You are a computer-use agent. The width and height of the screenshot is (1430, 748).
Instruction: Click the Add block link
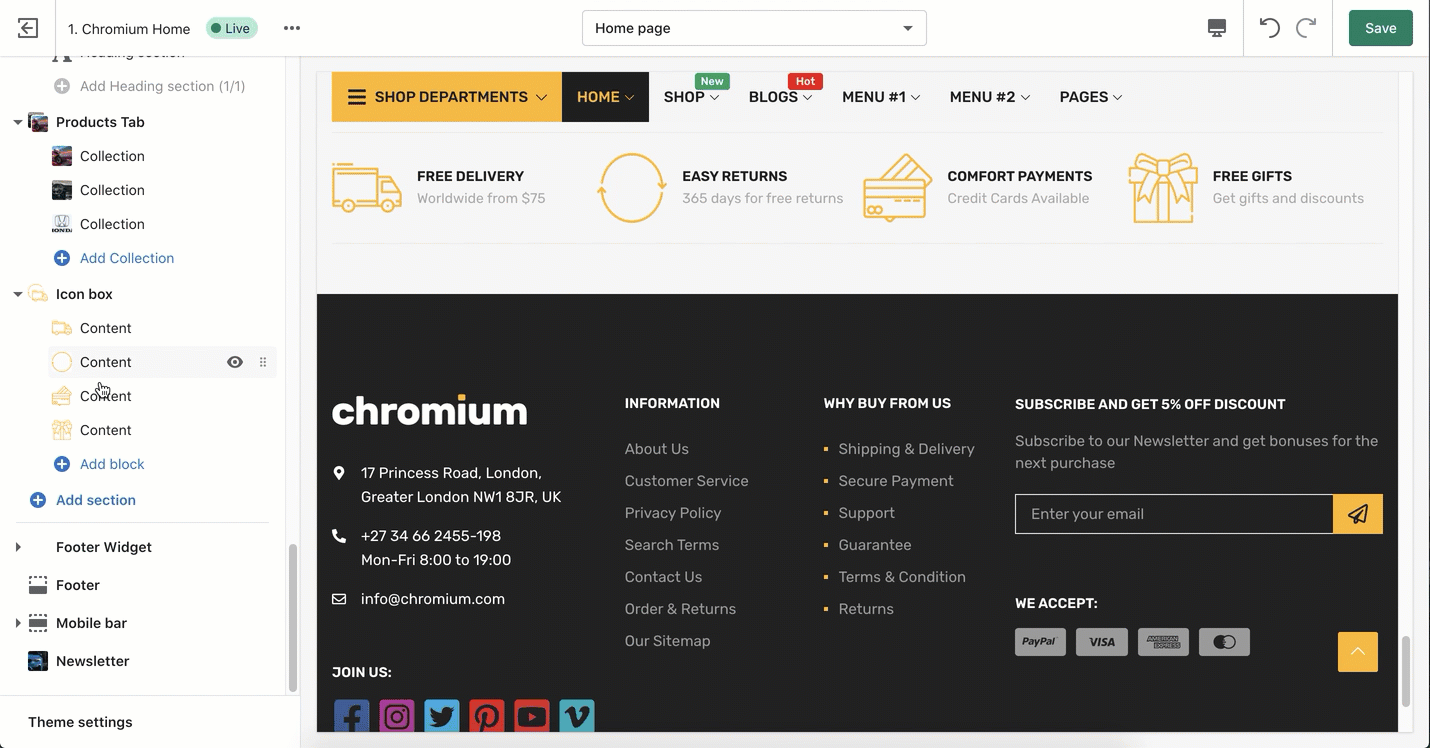[112, 464]
